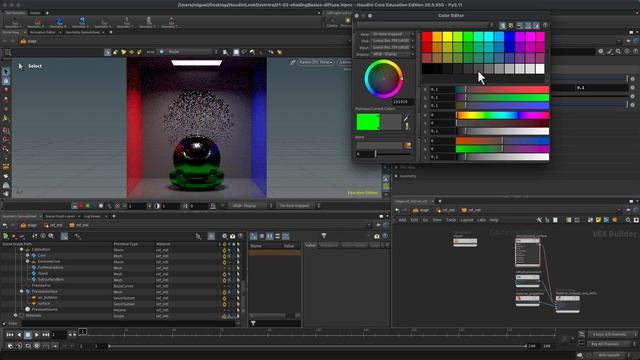Toggle green channel display in render bar
The image size is (640, 360).
click(88, 206)
